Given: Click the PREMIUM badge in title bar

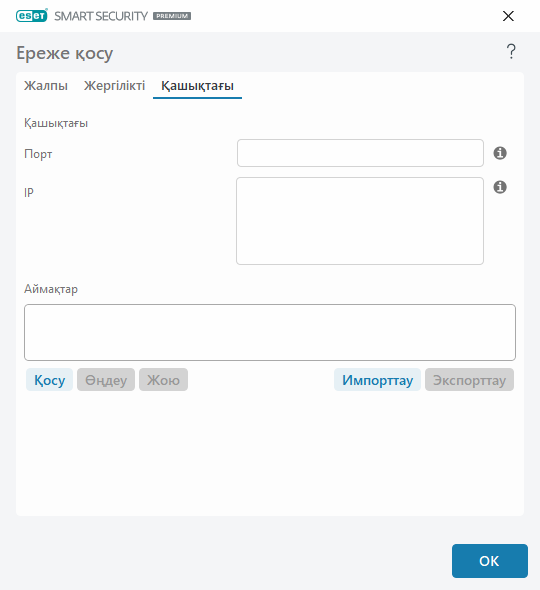Looking at the screenshot, I should [x=172, y=16].
